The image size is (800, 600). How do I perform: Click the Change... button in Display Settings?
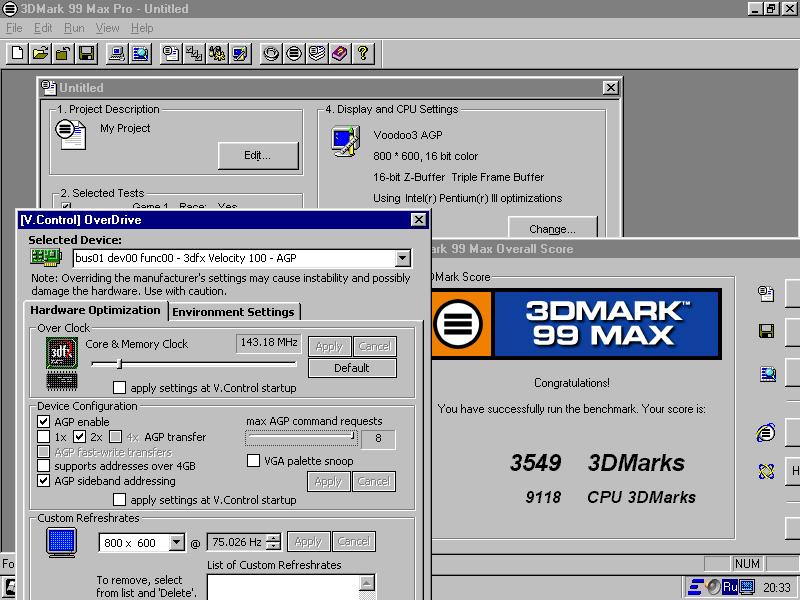(553, 229)
